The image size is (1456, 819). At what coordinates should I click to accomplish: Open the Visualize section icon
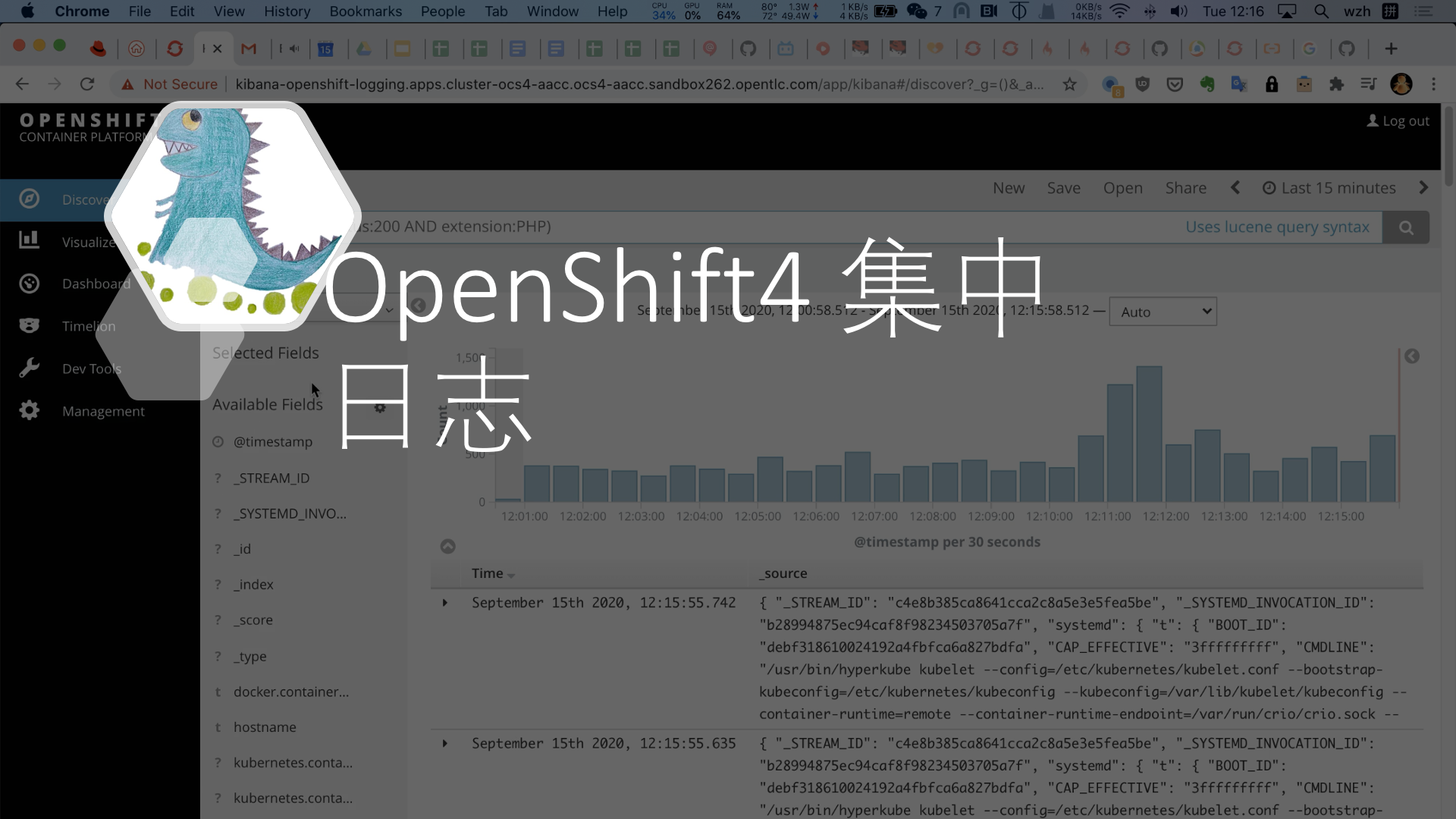coord(29,240)
